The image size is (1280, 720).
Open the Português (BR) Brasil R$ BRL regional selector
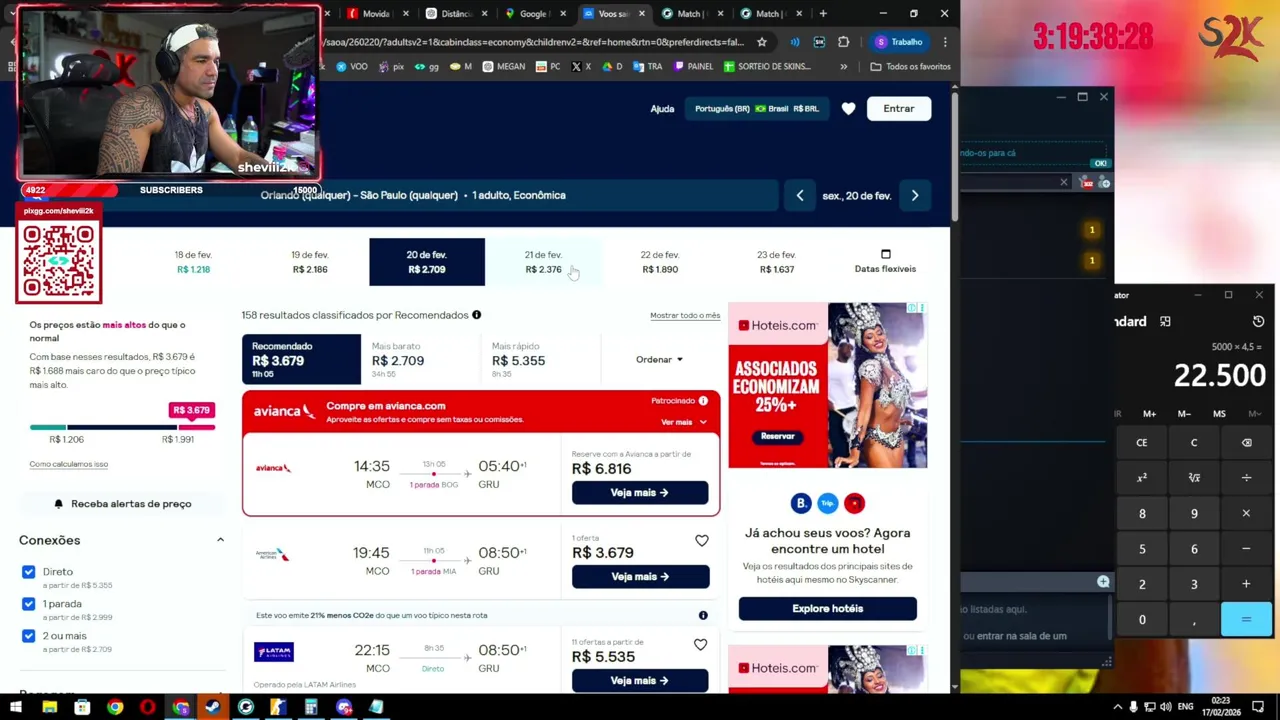coord(757,109)
